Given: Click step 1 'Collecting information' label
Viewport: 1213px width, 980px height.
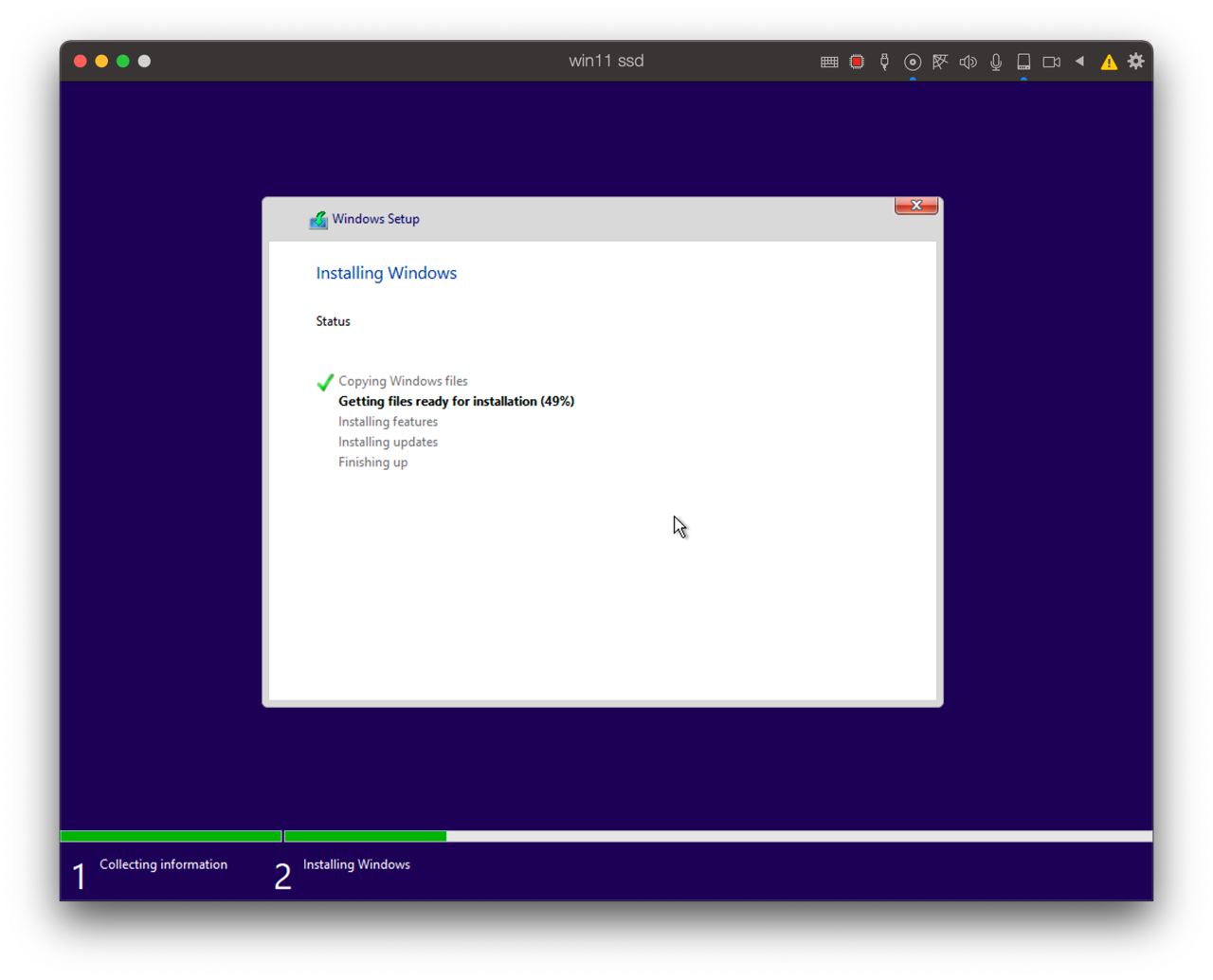Looking at the screenshot, I should [x=163, y=864].
